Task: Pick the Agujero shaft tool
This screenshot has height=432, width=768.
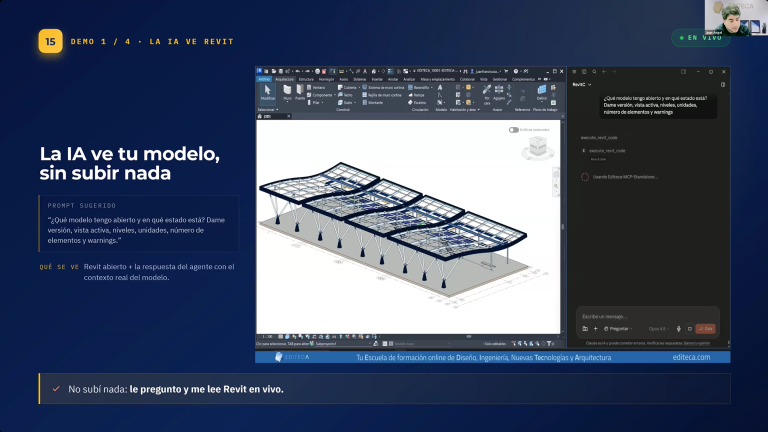Action: [499, 93]
